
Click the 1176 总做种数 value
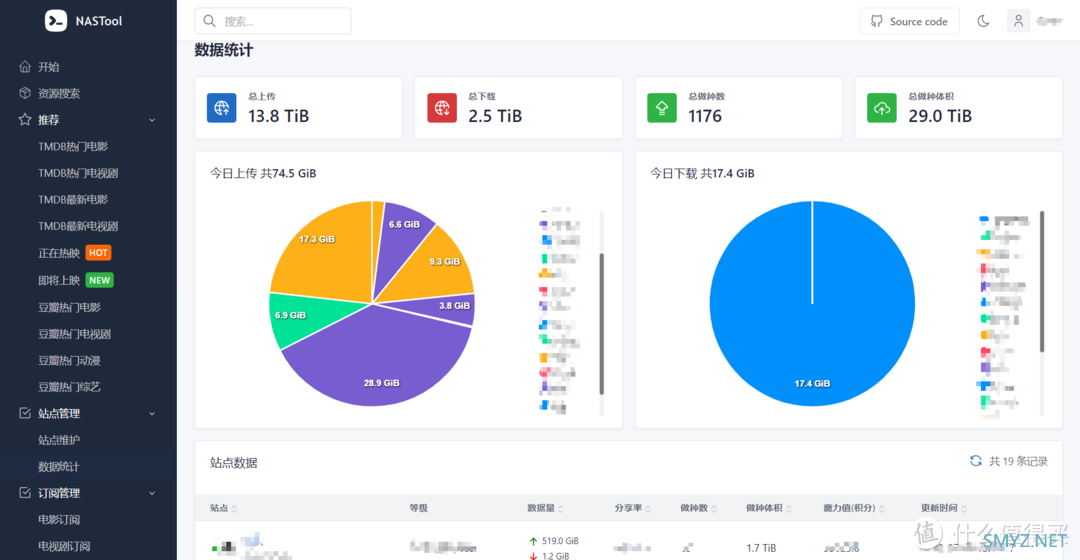tap(705, 116)
